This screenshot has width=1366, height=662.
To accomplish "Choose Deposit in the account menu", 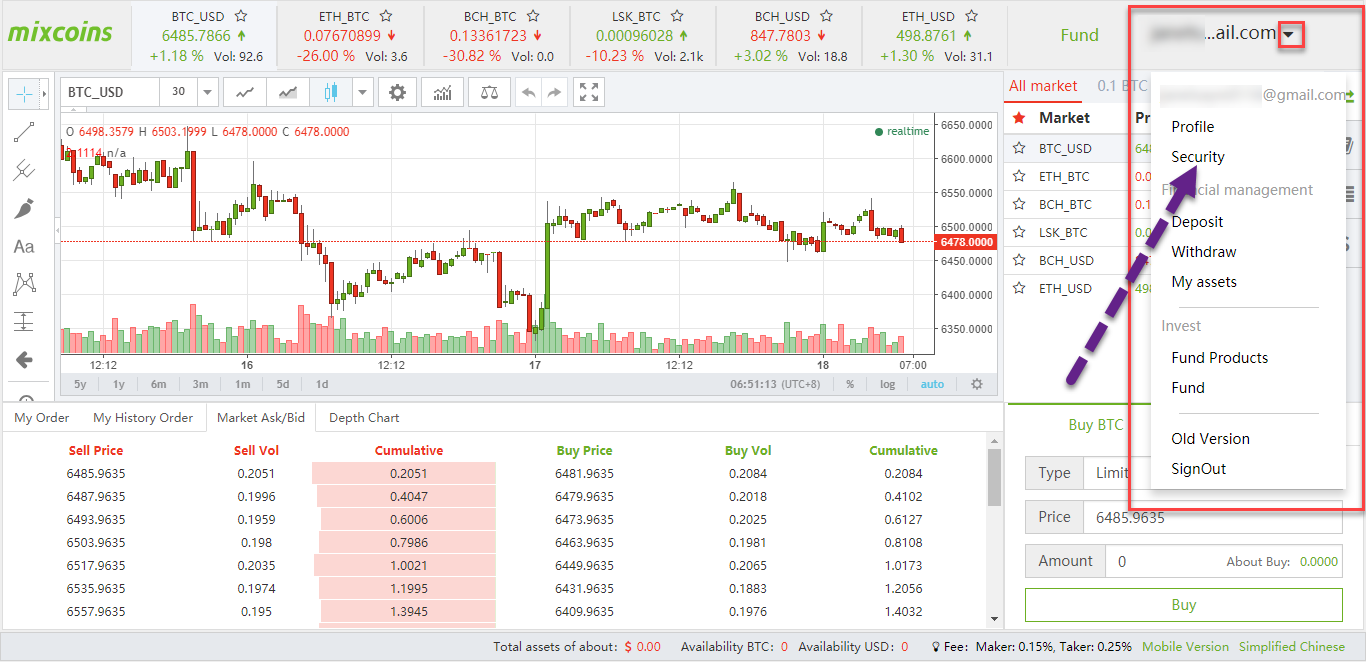I will coord(1198,222).
